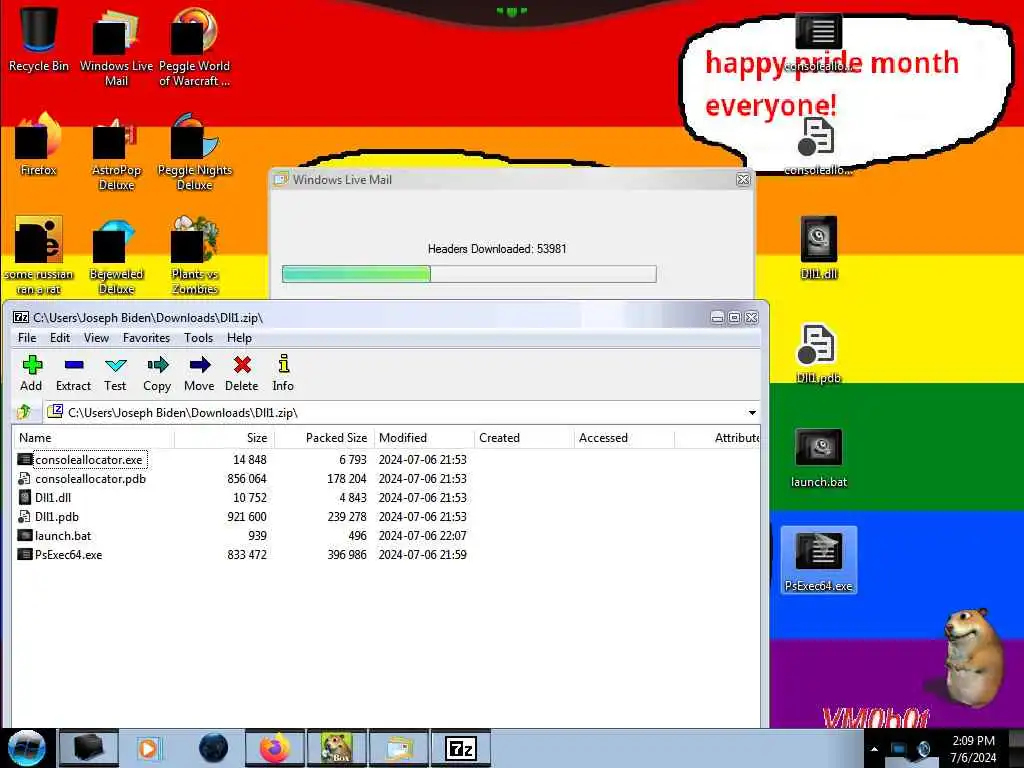Screen dimensions: 1024x768
Task: Click the Windows Live Mail download progress bar
Action: pos(469,274)
